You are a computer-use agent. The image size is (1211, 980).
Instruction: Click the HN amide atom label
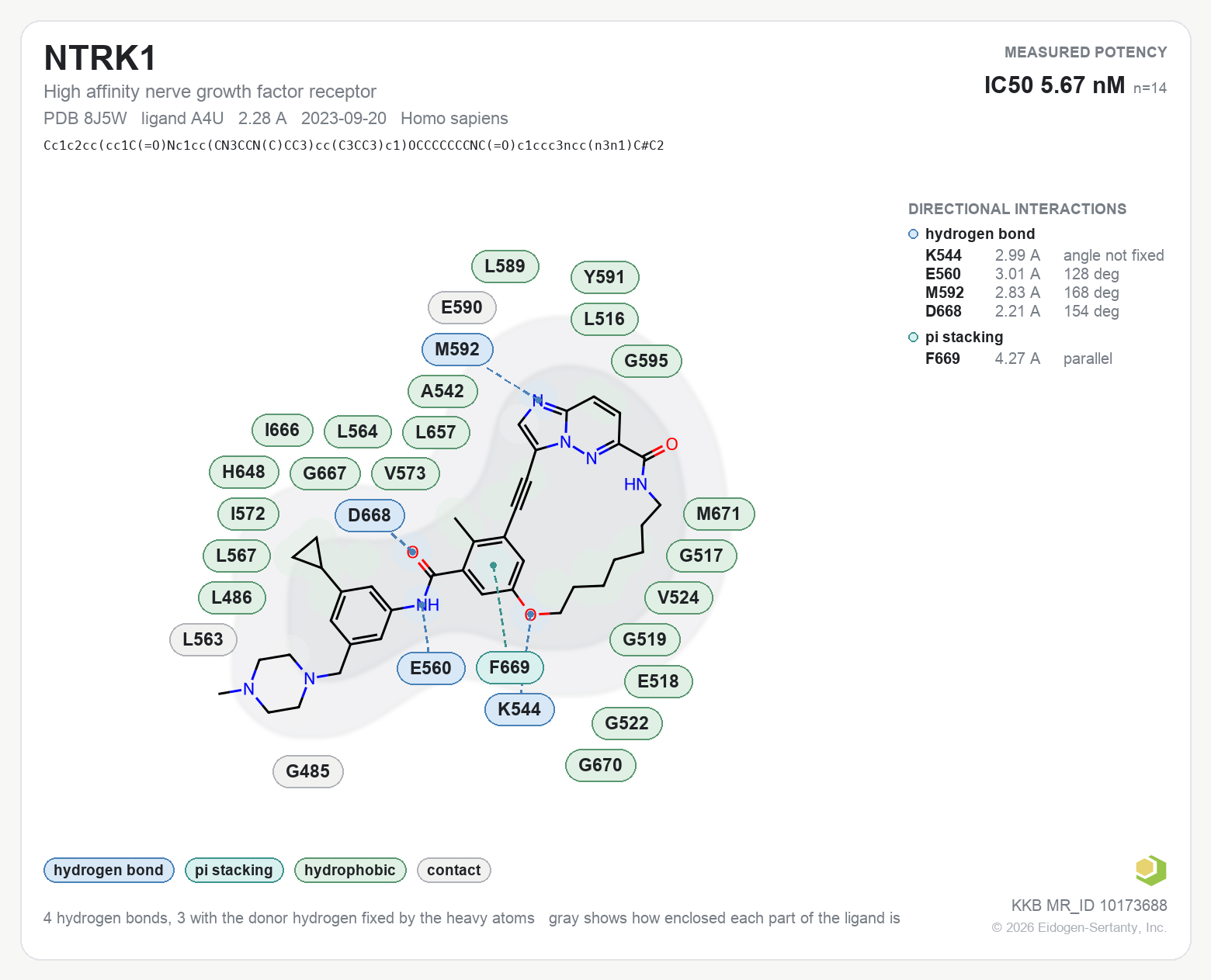coord(635,484)
